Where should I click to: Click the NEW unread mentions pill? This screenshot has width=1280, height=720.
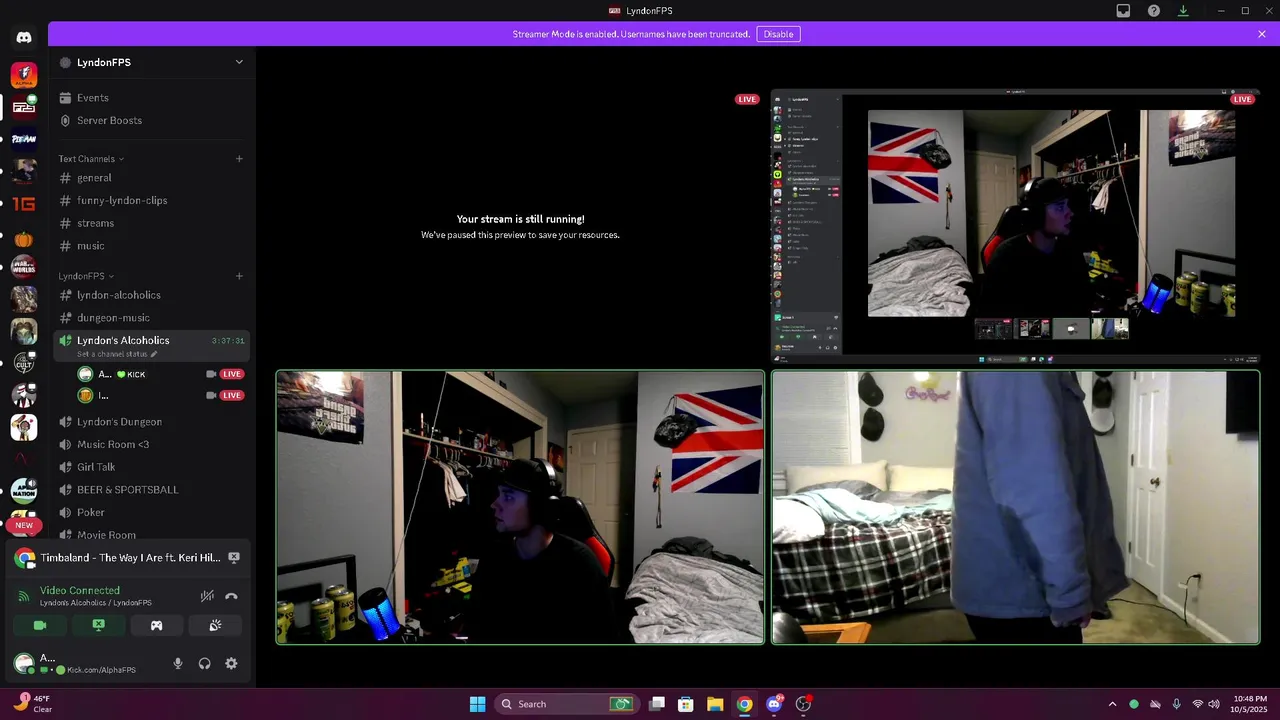pyautogui.click(x=24, y=525)
